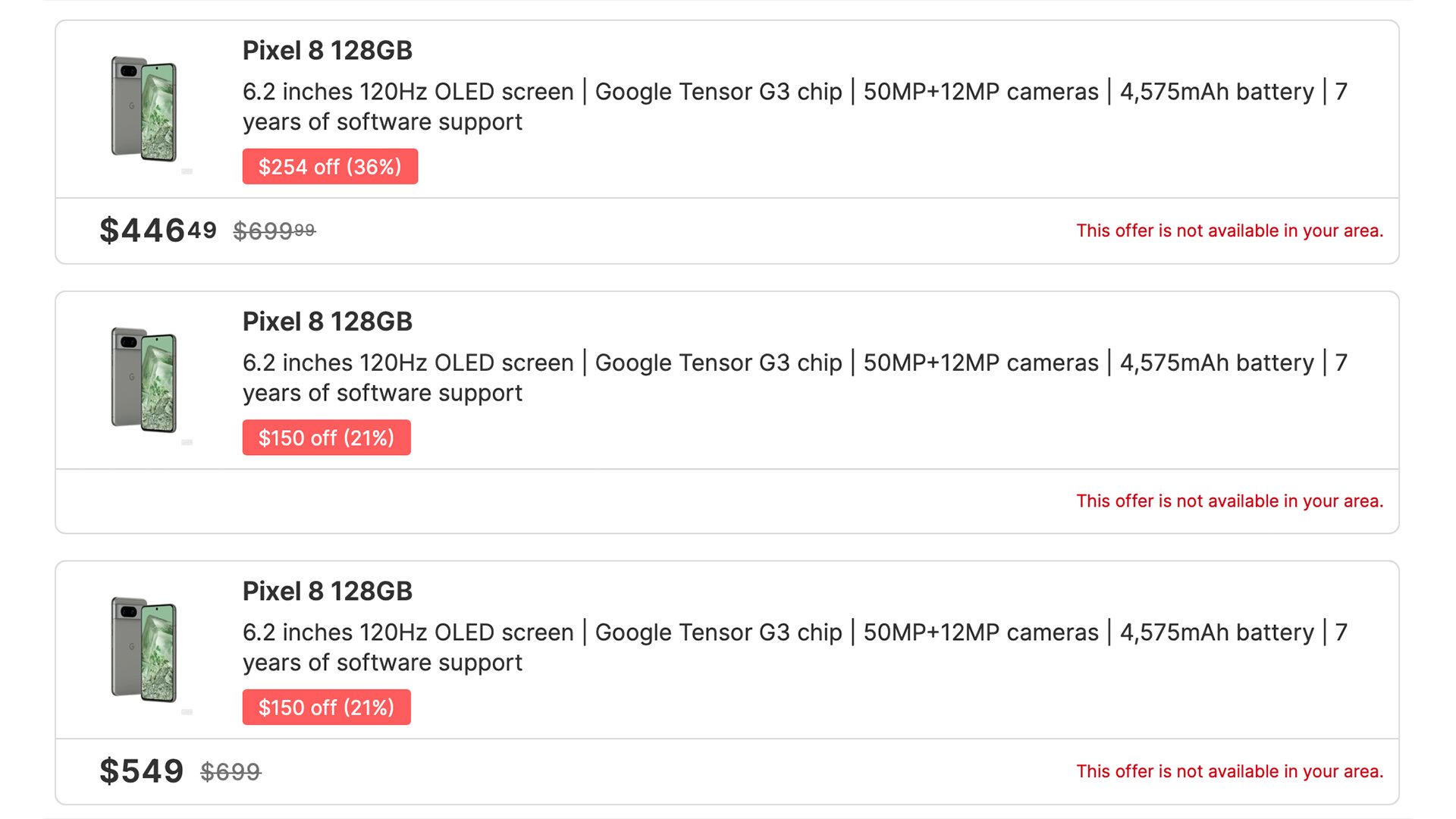
Task: Open the Pixel 8 128GB title above $254 off
Action: point(327,51)
